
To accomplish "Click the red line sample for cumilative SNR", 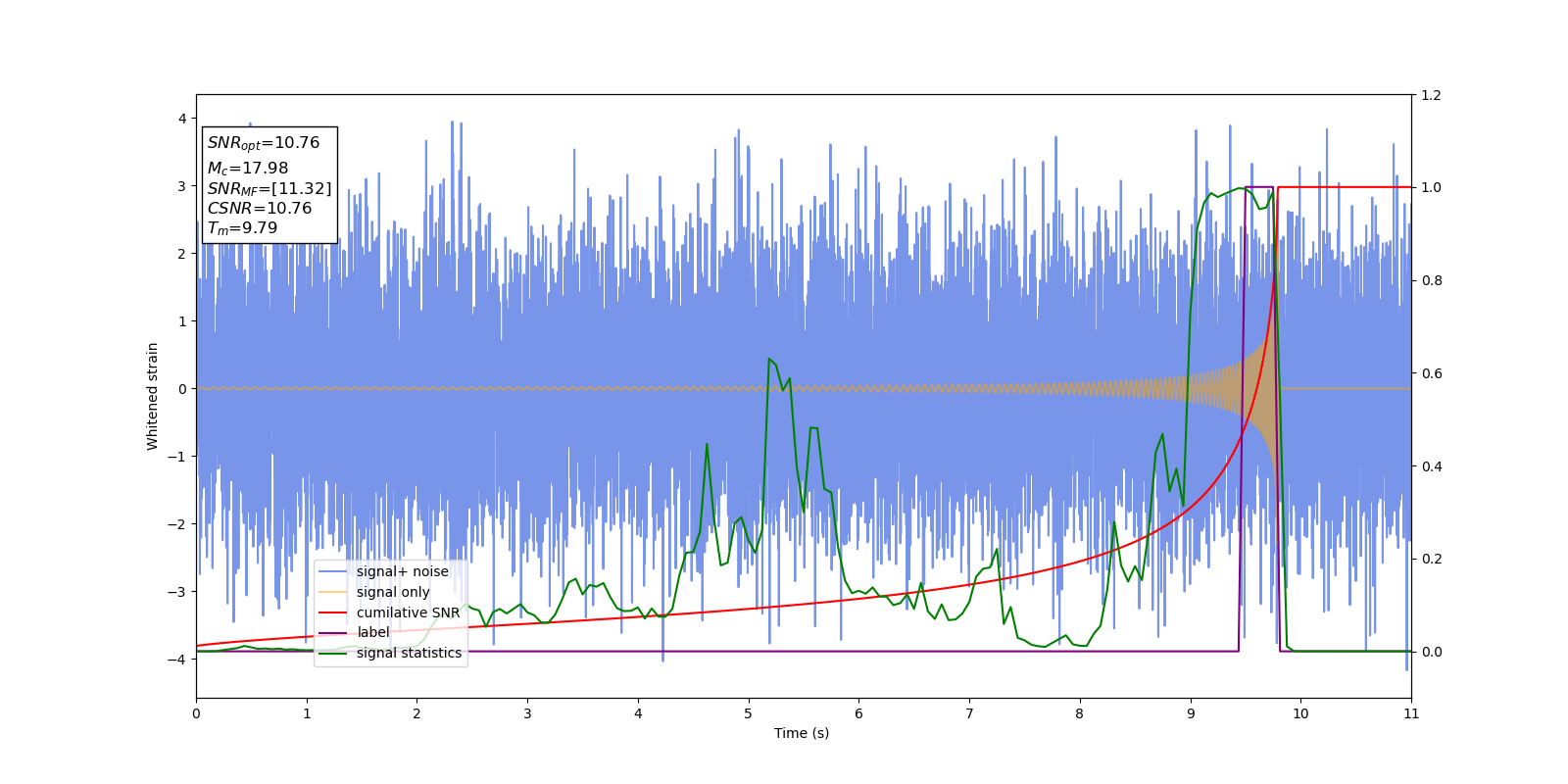I will click(x=333, y=612).
